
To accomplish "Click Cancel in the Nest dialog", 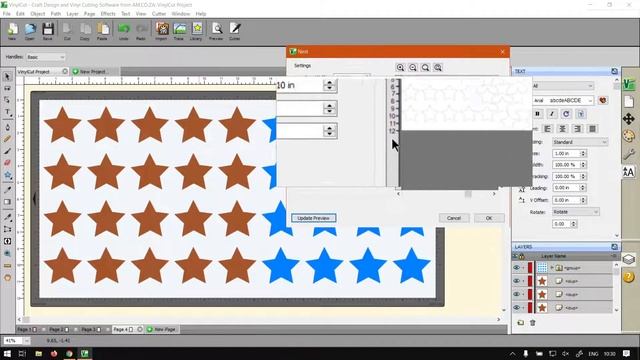I will coord(454,218).
